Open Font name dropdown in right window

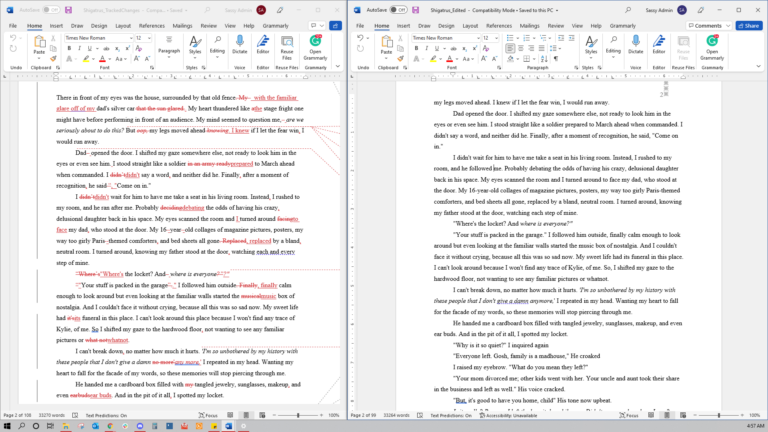[478, 38]
